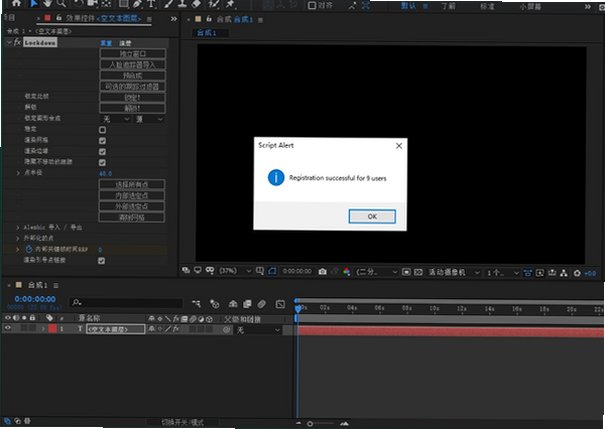This screenshot has width=605, height=429.
Task: Switch to the 标准 workspace tab
Action: coord(487,7)
